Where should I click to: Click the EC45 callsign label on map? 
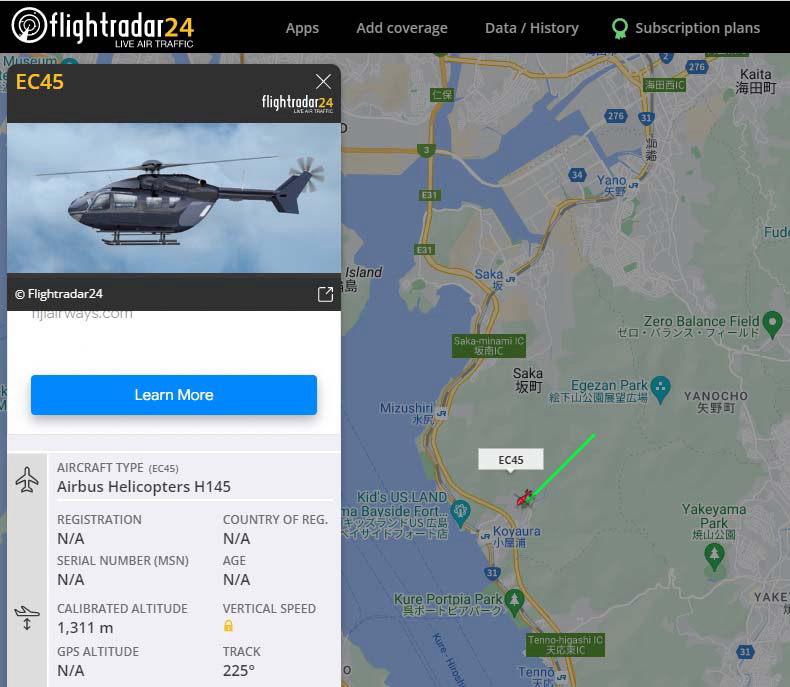(x=511, y=460)
